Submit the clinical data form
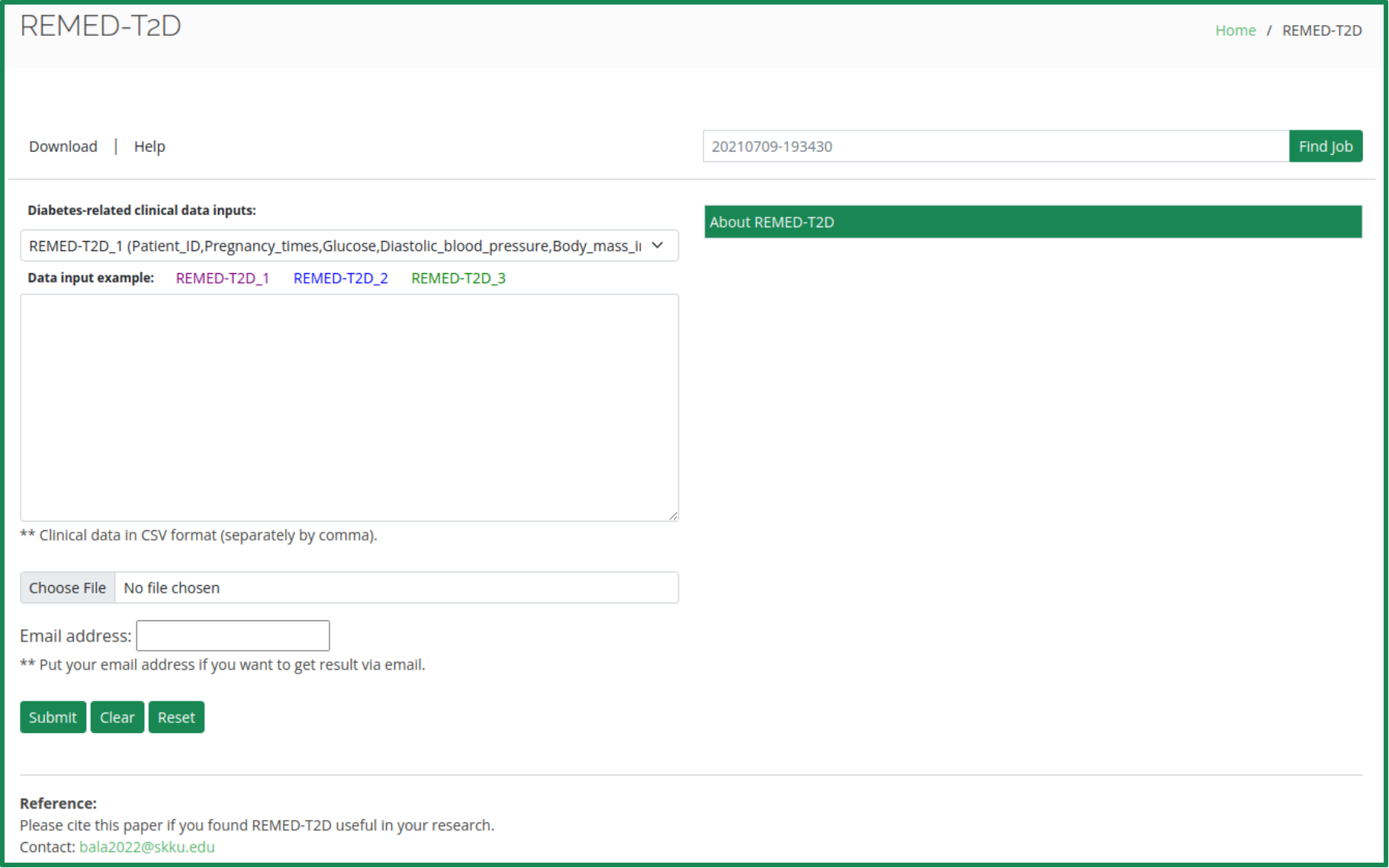Screen dimensions: 1389x868 (53, 717)
